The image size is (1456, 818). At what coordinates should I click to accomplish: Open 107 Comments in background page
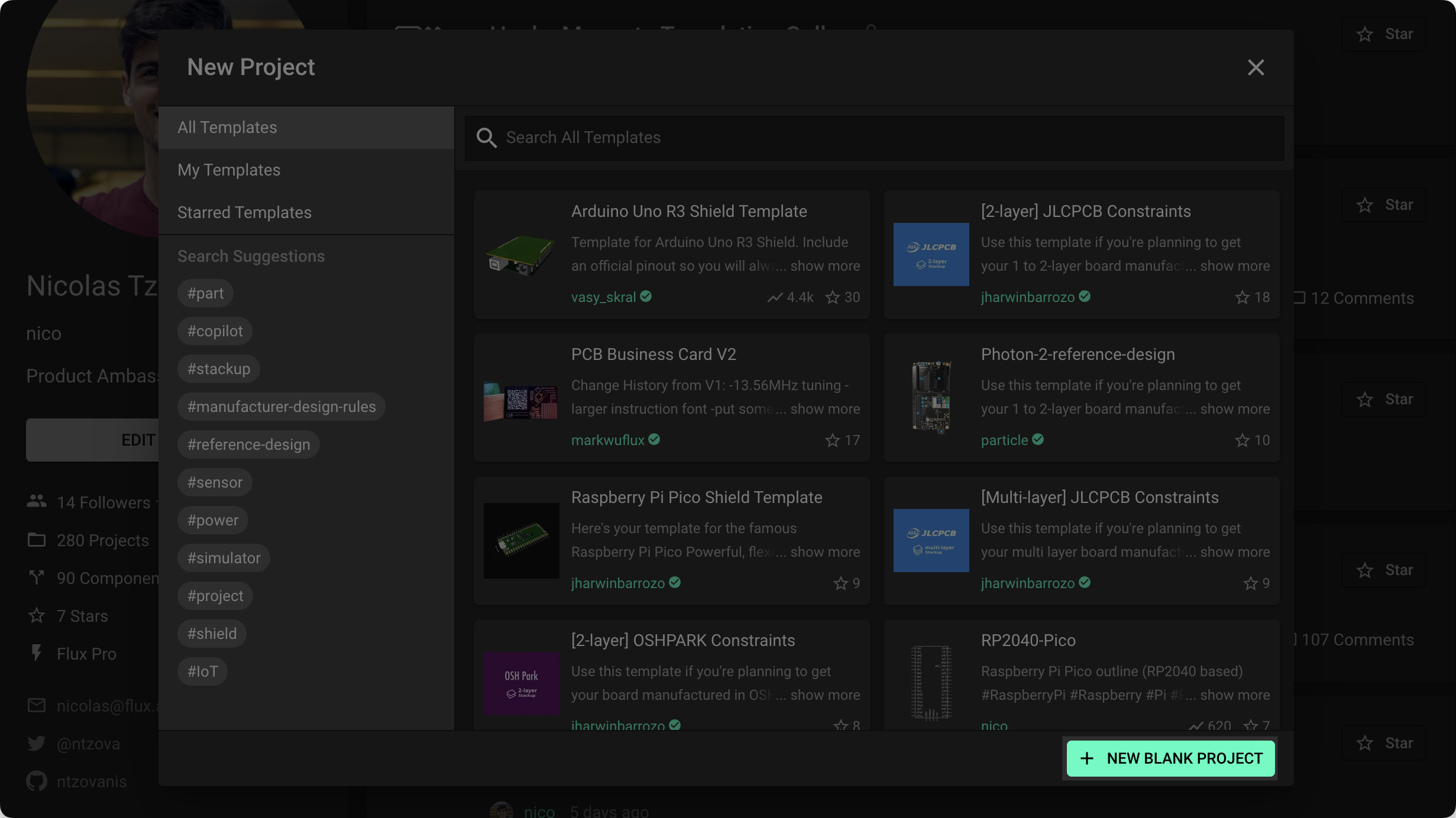pos(1357,640)
